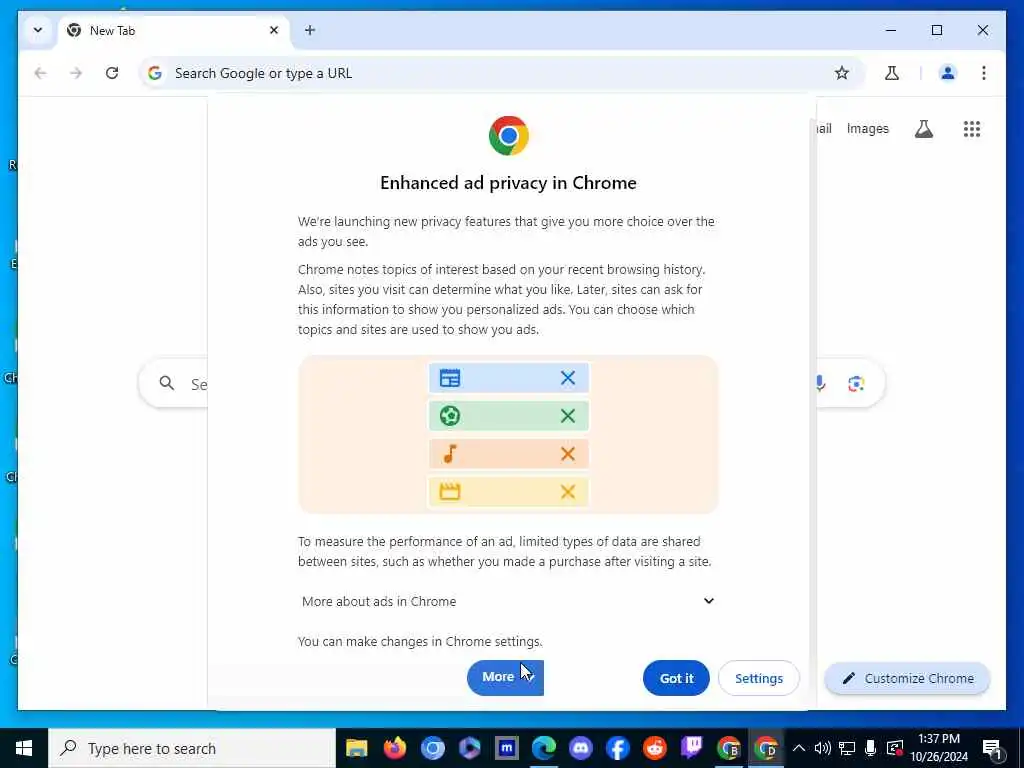Open Firefox from the taskbar
1024x768 pixels.
(x=394, y=748)
